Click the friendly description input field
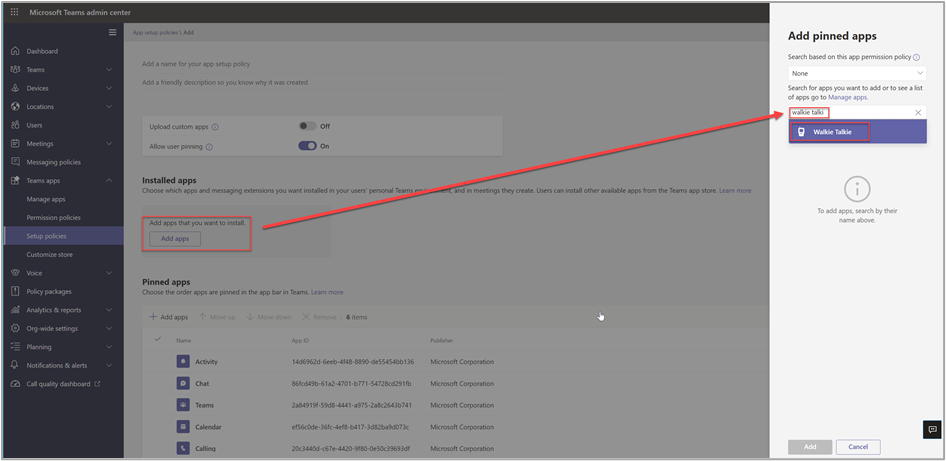The height and width of the screenshot is (461, 946). coord(322,82)
